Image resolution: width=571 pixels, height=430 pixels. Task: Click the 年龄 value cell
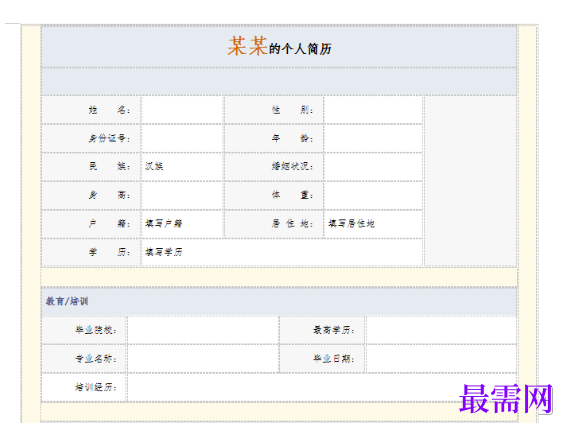tap(373, 138)
